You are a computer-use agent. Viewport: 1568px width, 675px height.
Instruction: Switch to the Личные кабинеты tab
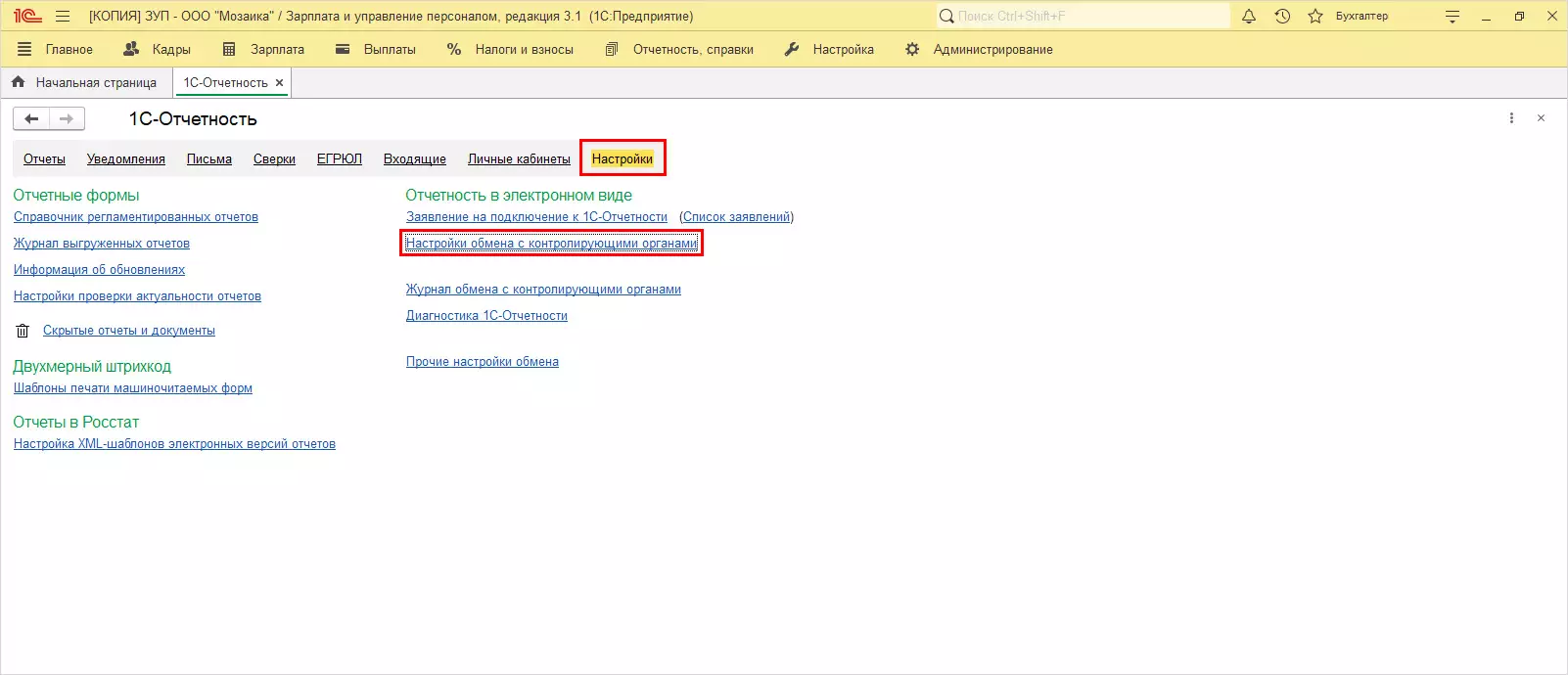[519, 158]
